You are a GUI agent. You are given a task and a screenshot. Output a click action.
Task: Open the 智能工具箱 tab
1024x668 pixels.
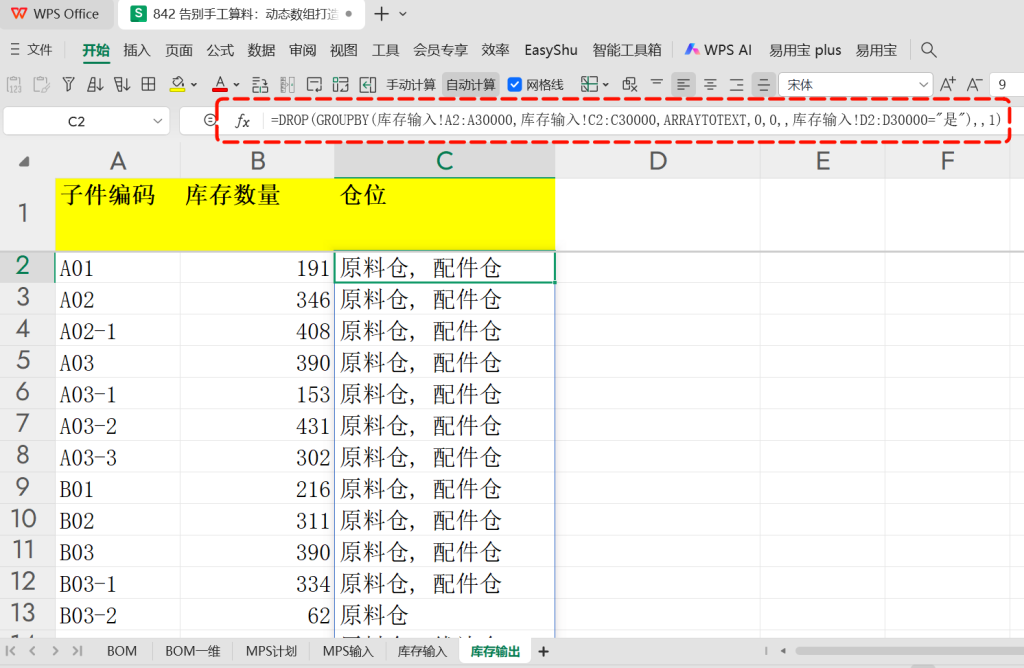(627, 50)
